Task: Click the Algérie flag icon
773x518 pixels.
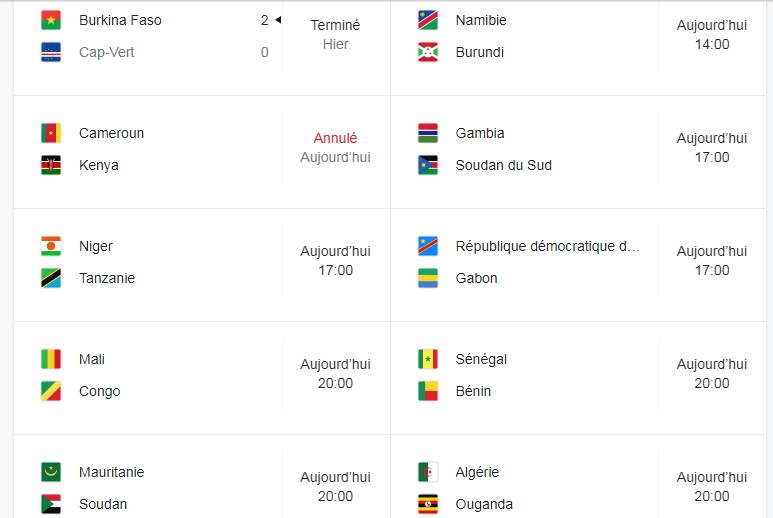Action: 428,472
